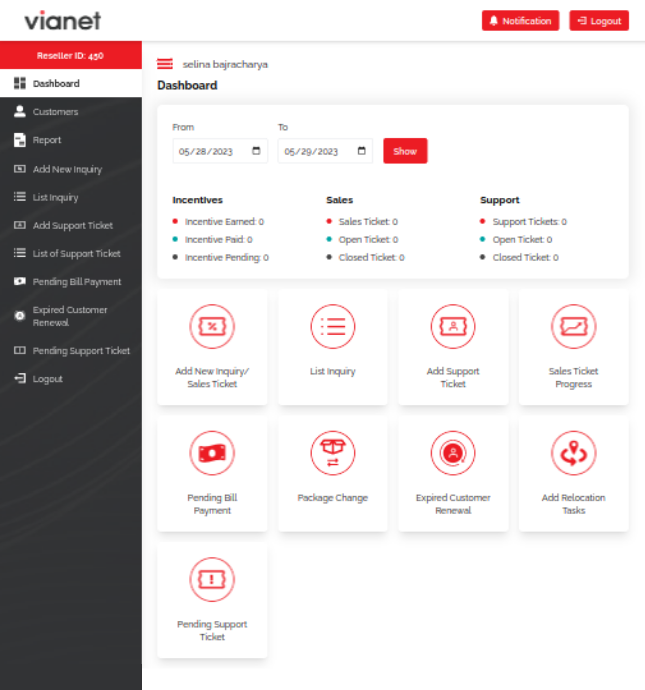Click the Add Support Ticket sidebar icon
The width and height of the screenshot is (645, 690).
[20, 225]
